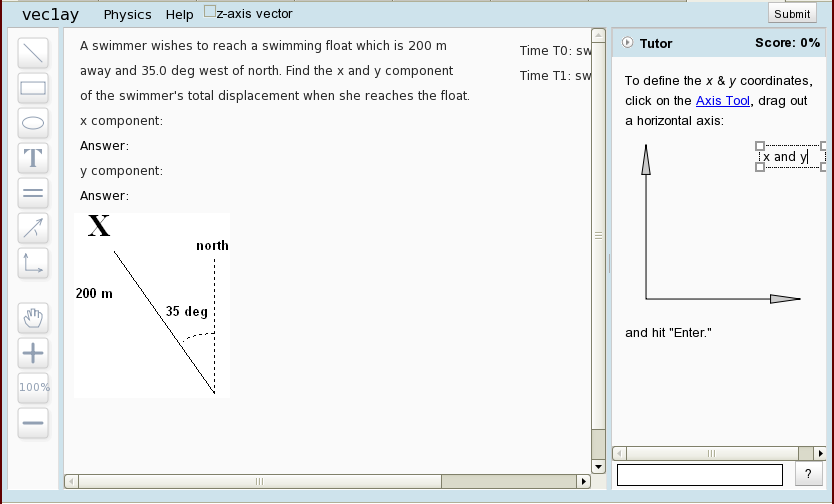834x504 pixels.
Task: Click the problem area vertical scrollbar down arrow
Action: [x=599, y=466]
